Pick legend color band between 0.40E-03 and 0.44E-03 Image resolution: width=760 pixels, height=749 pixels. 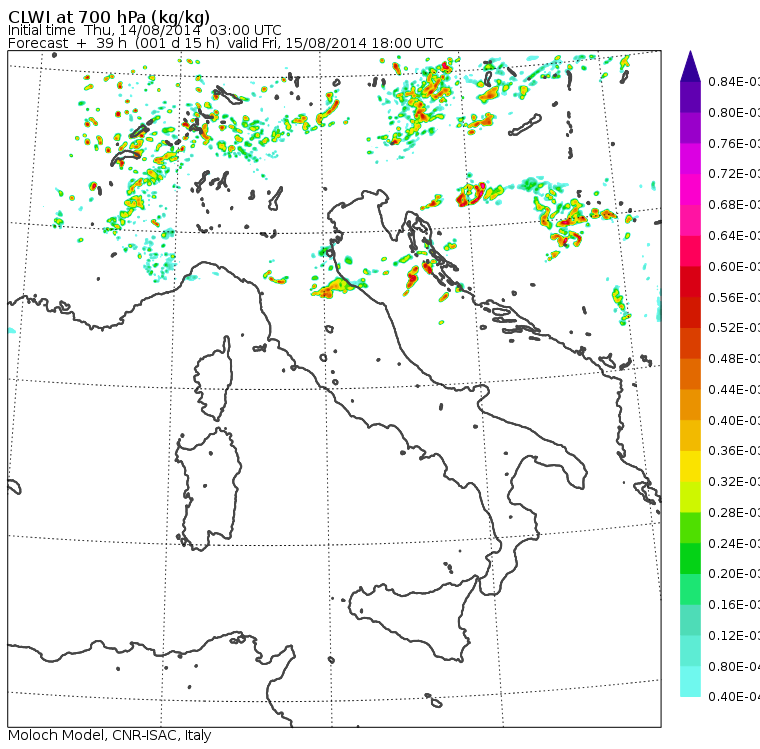(x=690, y=405)
